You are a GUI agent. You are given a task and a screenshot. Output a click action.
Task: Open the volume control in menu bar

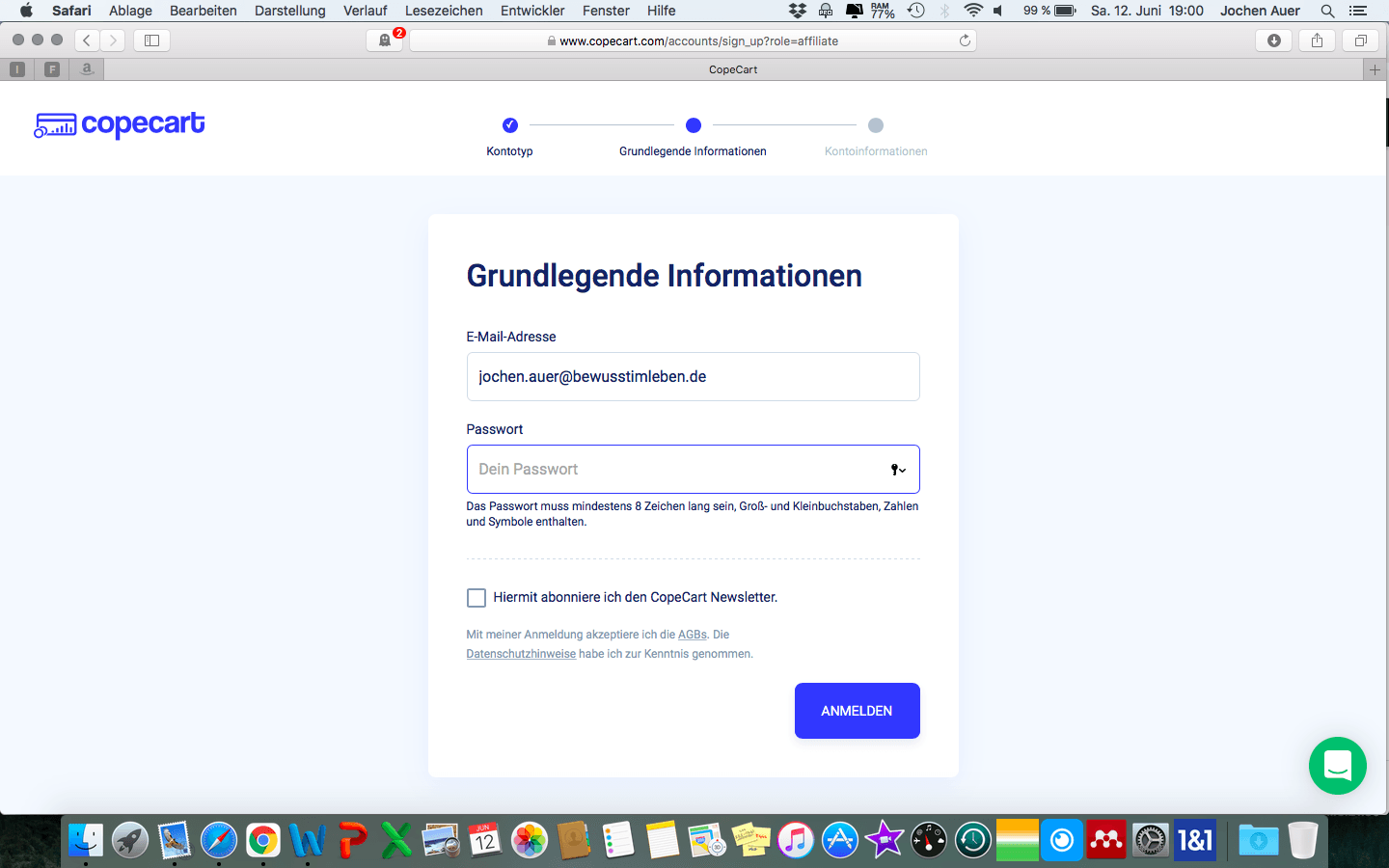[x=998, y=11]
